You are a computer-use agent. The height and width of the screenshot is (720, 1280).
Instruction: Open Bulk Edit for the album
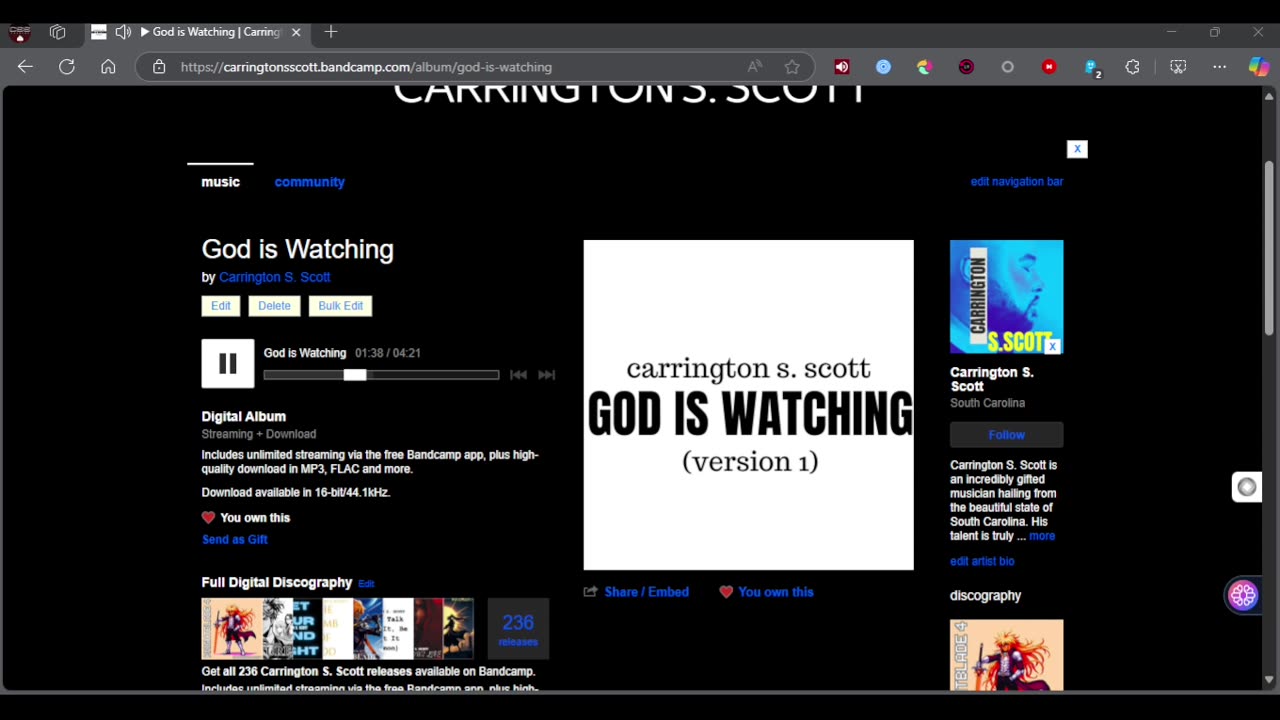coord(341,306)
